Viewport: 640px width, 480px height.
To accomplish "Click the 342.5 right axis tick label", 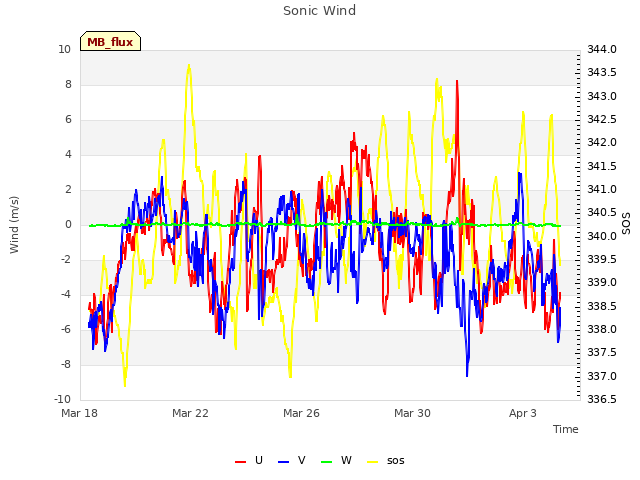I will 602,119.
